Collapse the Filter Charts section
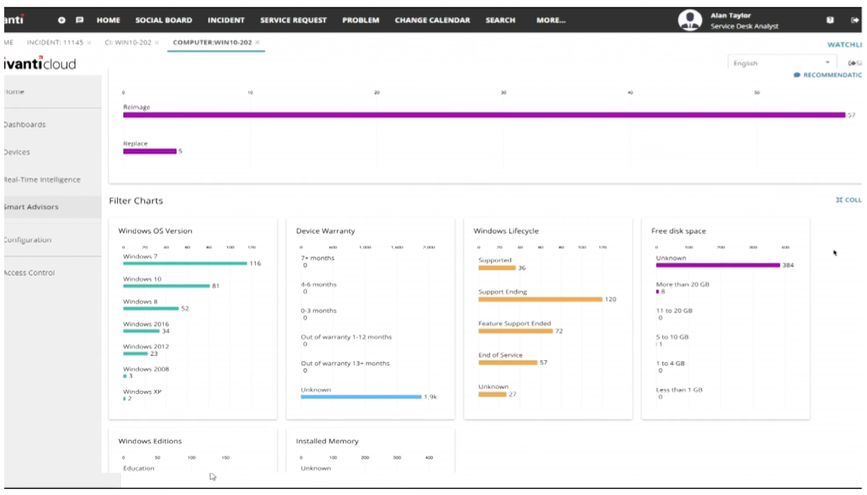This screenshot has width=867, height=495. 849,200
